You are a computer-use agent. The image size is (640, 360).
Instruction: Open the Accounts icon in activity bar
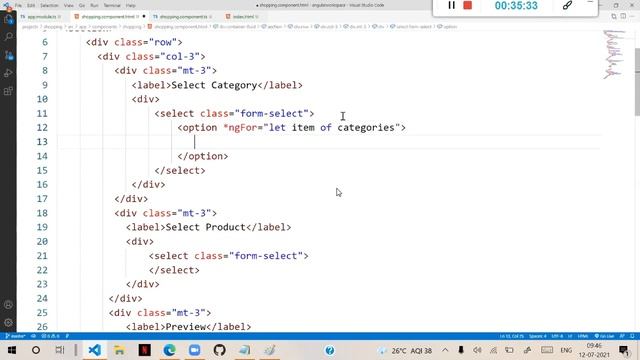8,305
